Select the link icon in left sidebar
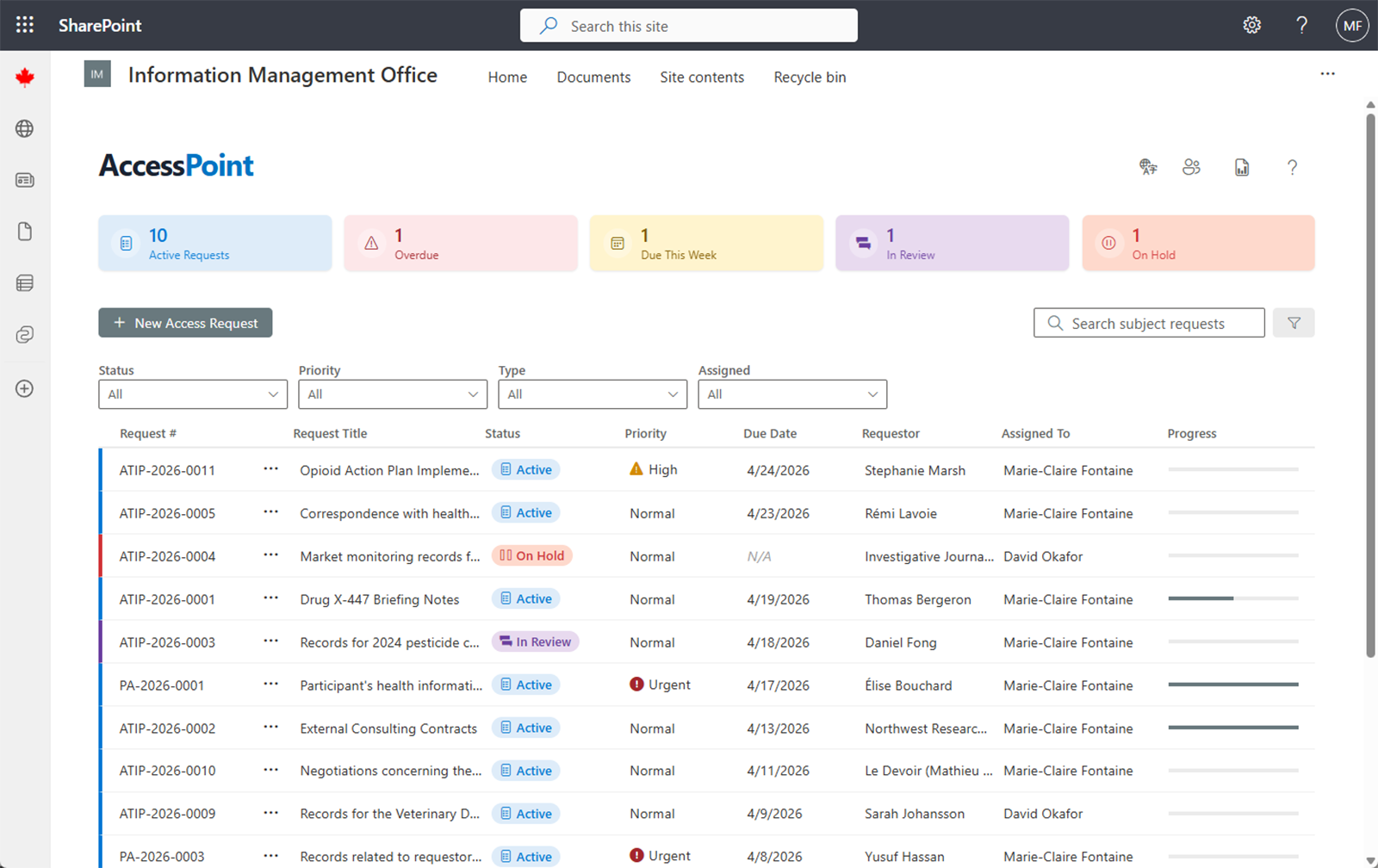This screenshot has height=868, width=1378. [x=24, y=335]
